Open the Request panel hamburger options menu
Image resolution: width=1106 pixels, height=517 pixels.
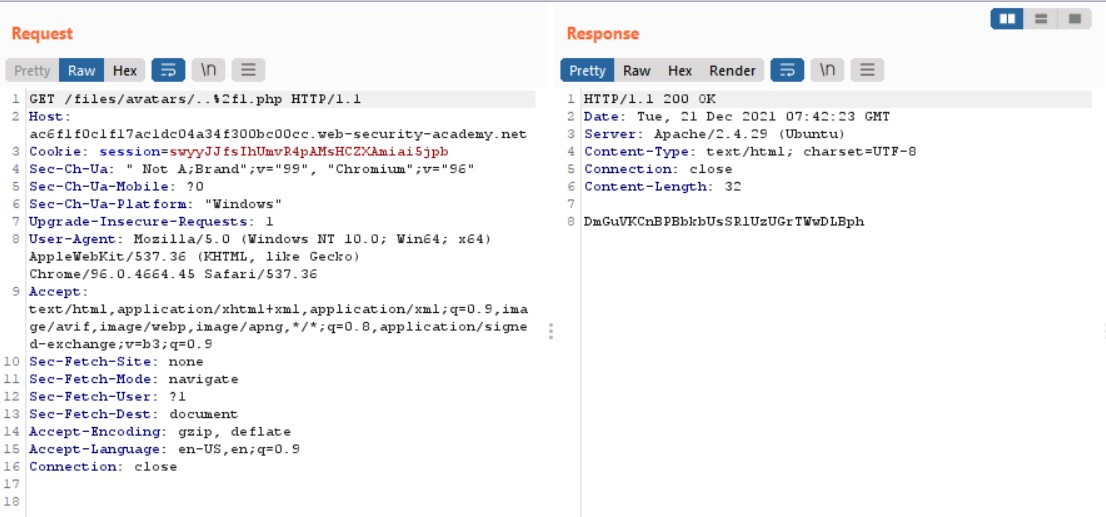pos(248,70)
